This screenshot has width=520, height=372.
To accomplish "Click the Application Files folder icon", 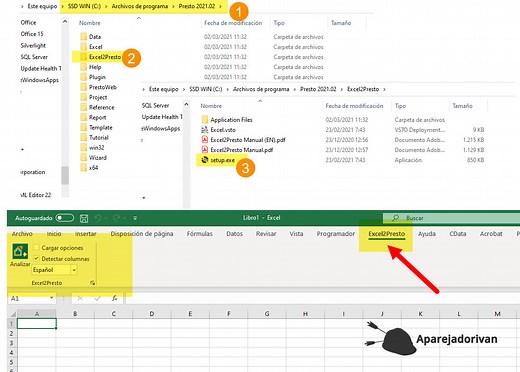I will pyautogui.click(x=205, y=119).
